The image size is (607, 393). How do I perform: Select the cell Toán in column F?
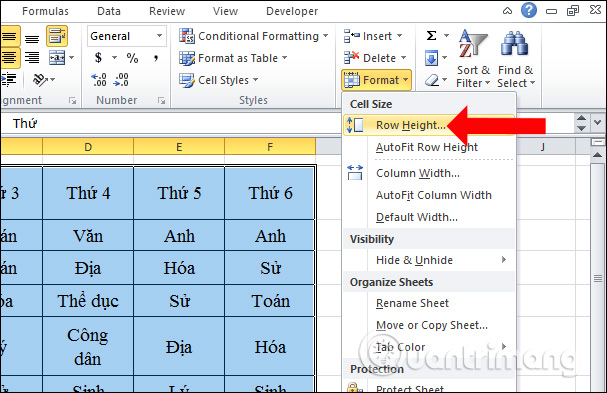pyautogui.click(x=270, y=301)
